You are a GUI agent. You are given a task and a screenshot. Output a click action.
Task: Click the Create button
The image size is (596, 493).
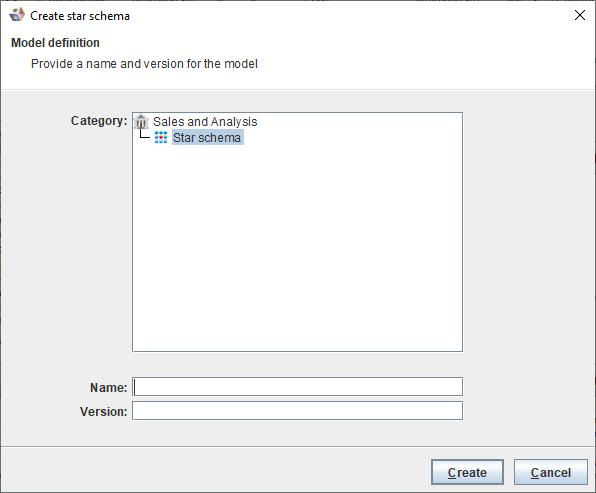click(x=467, y=472)
